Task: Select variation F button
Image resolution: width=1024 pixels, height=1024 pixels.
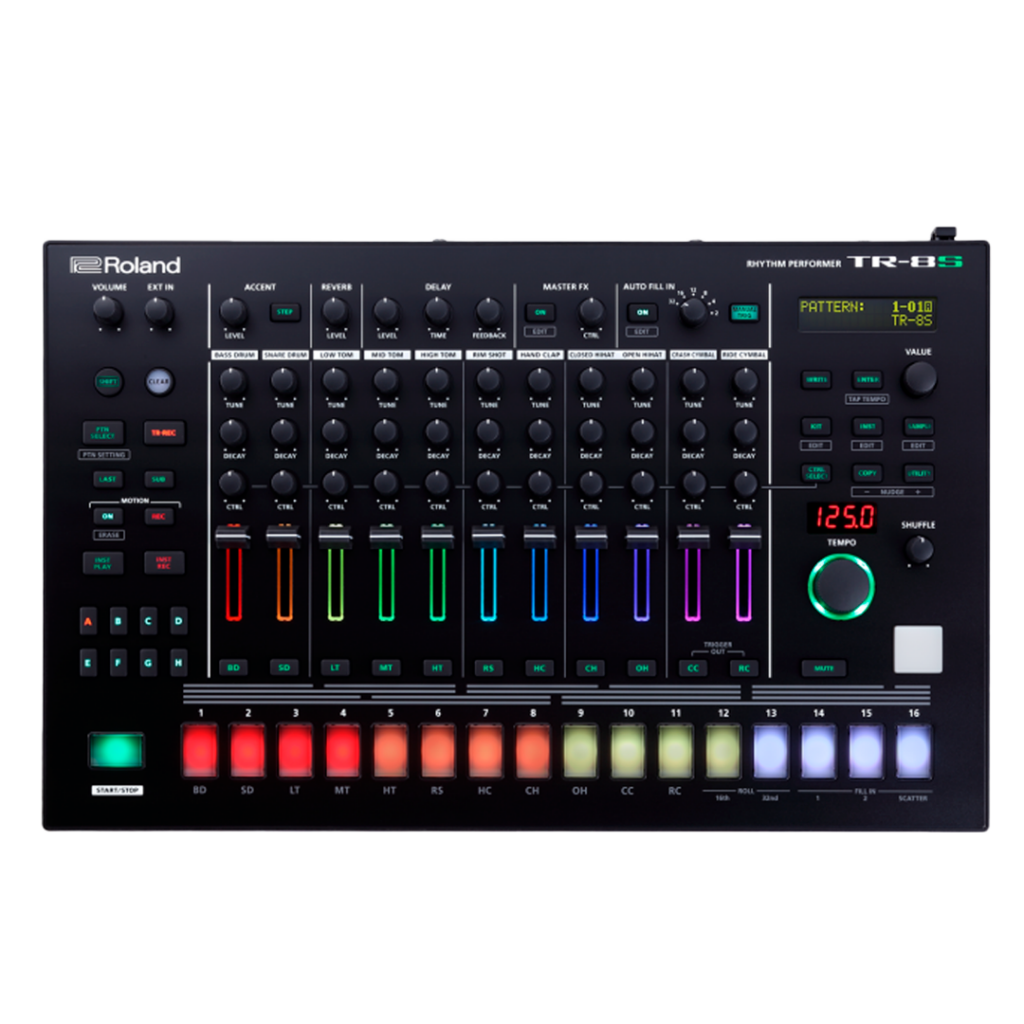Action: click(118, 662)
